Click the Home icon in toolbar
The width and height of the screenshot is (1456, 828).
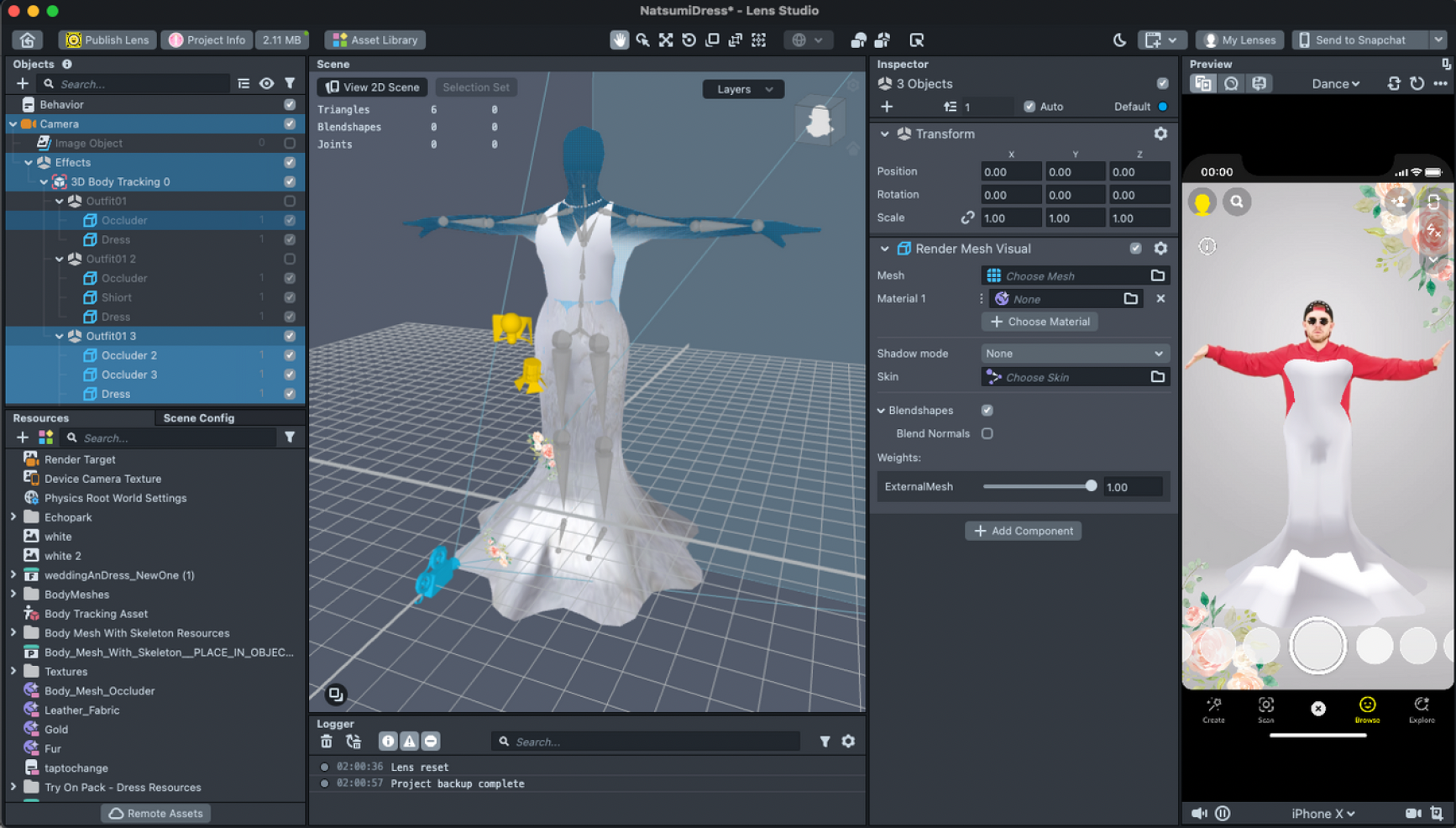[x=28, y=39]
